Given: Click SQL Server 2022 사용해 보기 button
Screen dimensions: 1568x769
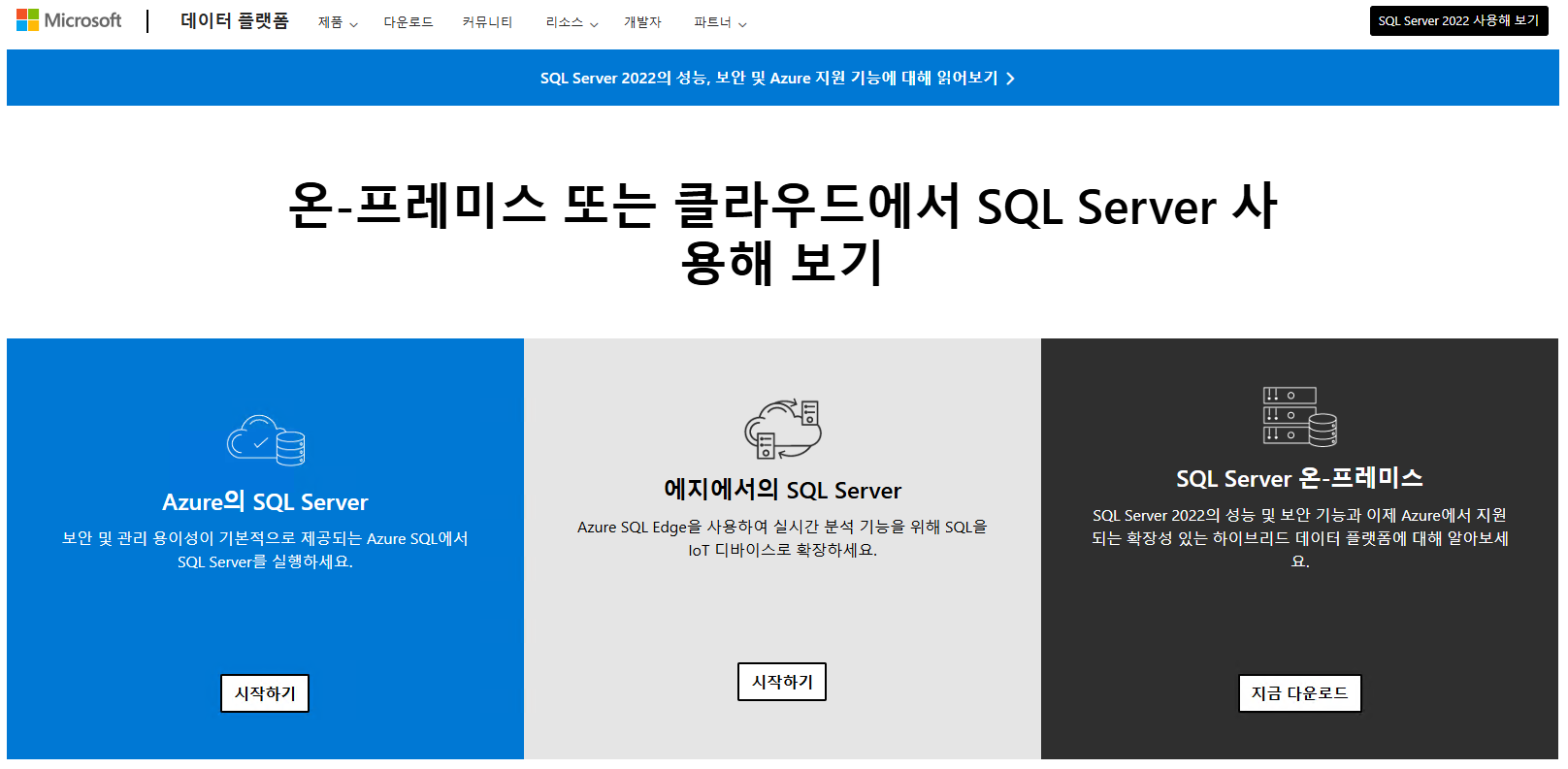Looking at the screenshot, I should [1458, 21].
